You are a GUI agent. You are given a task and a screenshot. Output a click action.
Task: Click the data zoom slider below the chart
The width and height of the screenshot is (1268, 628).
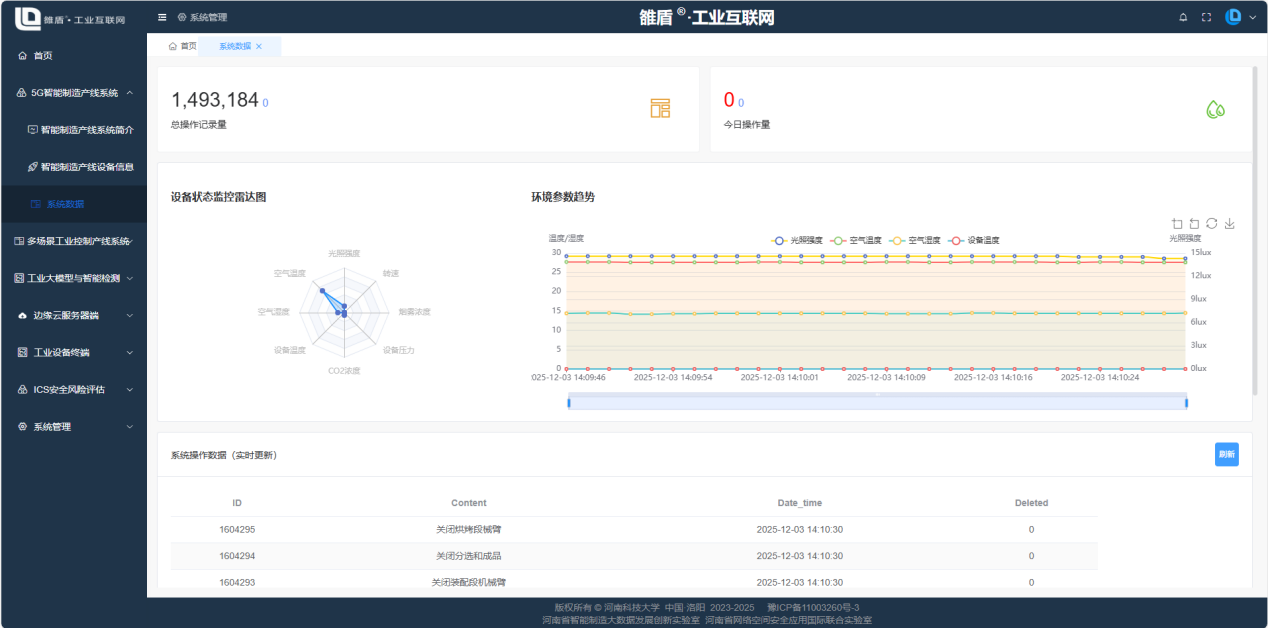(x=877, y=400)
